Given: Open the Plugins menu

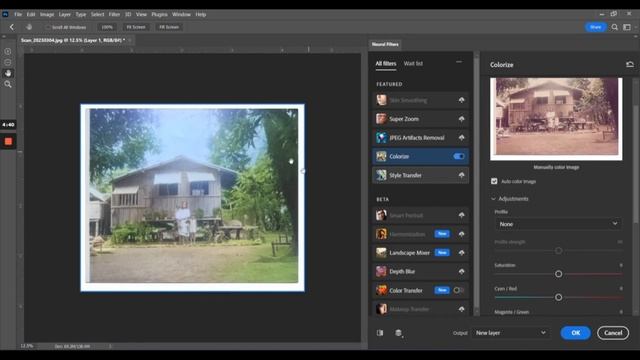Looking at the screenshot, I should point(159,14).
